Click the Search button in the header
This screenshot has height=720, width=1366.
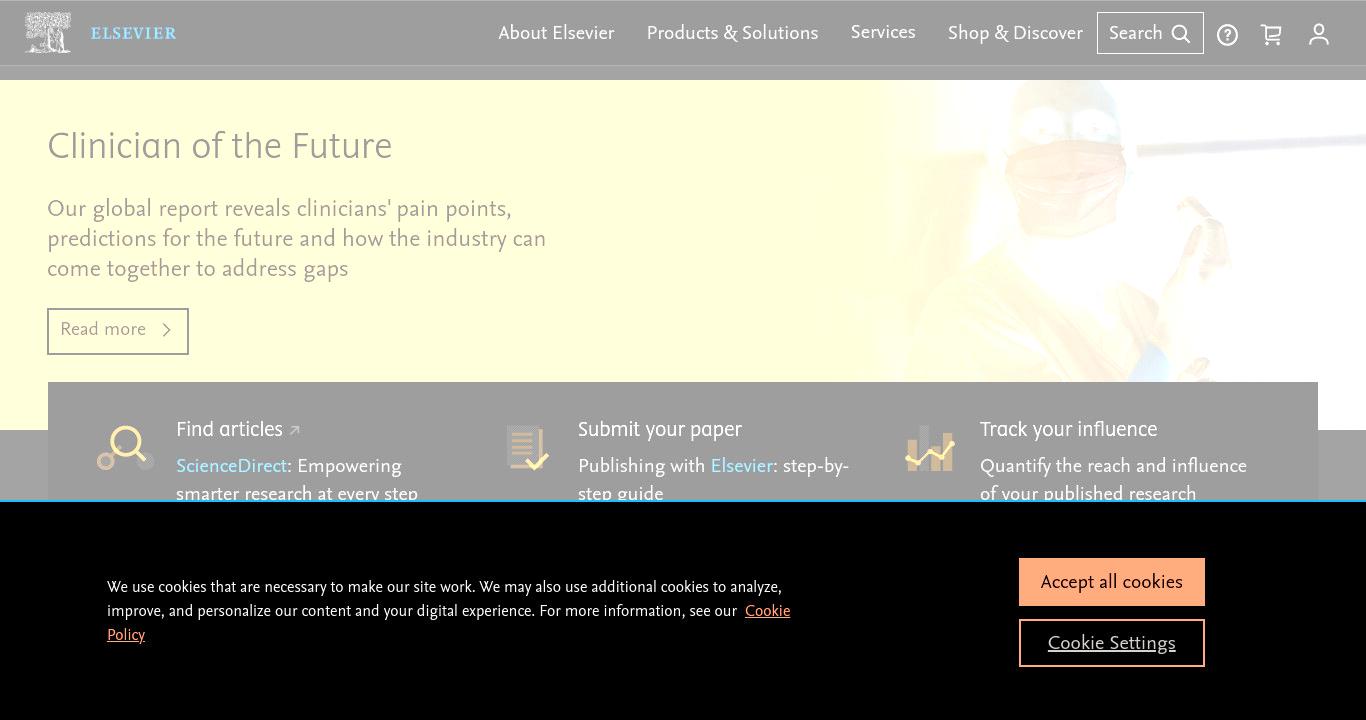click(1150, 33)
